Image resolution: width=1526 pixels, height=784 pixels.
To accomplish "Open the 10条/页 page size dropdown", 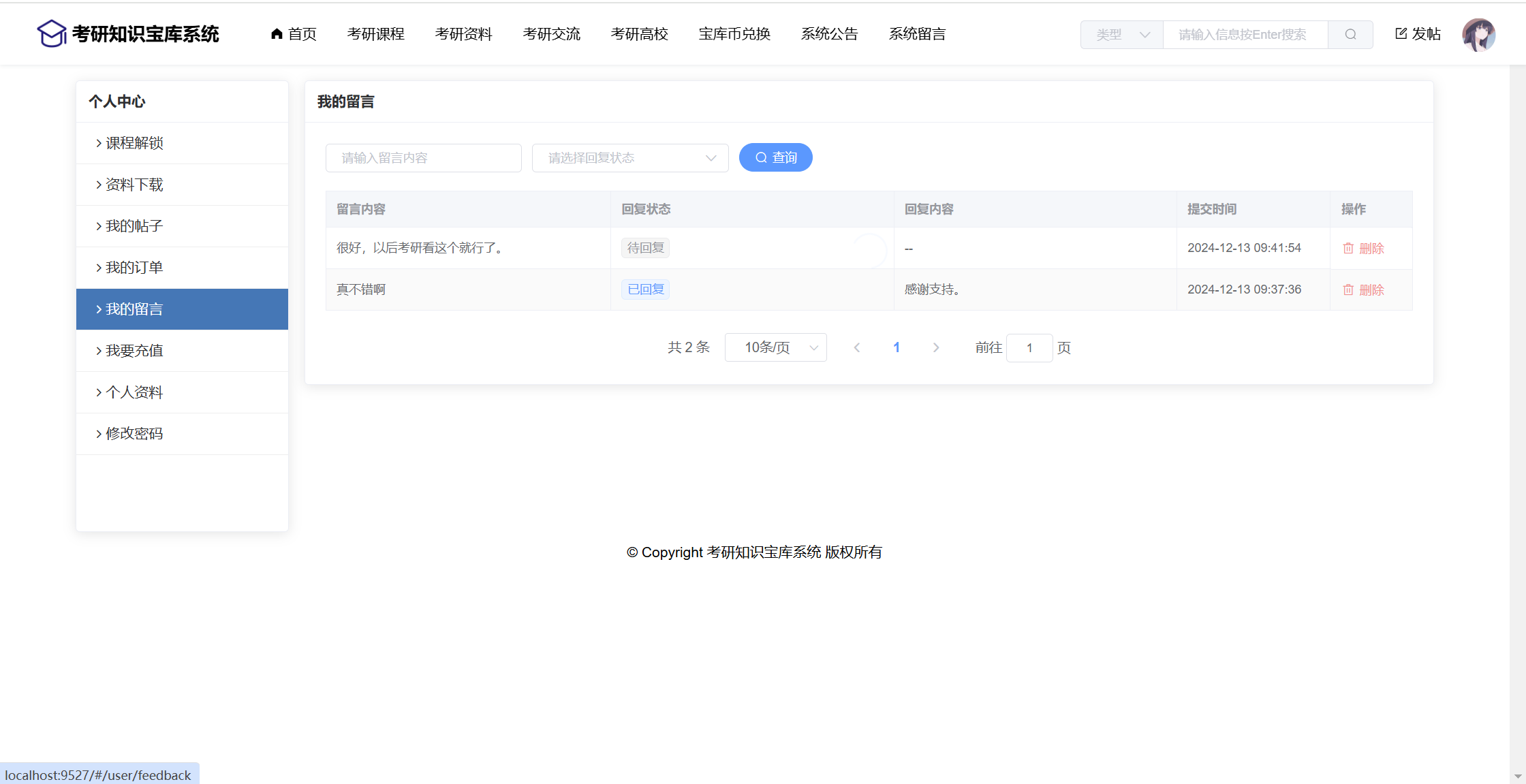I will (x=776, y=348).
